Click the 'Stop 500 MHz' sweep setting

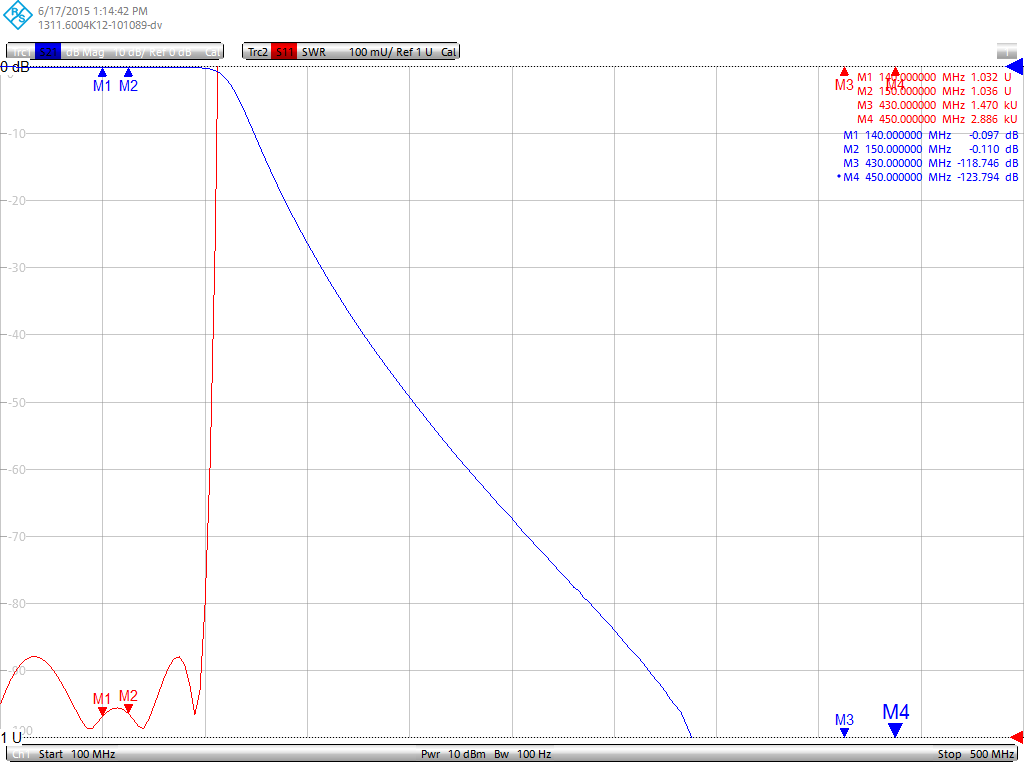point(976,754)
